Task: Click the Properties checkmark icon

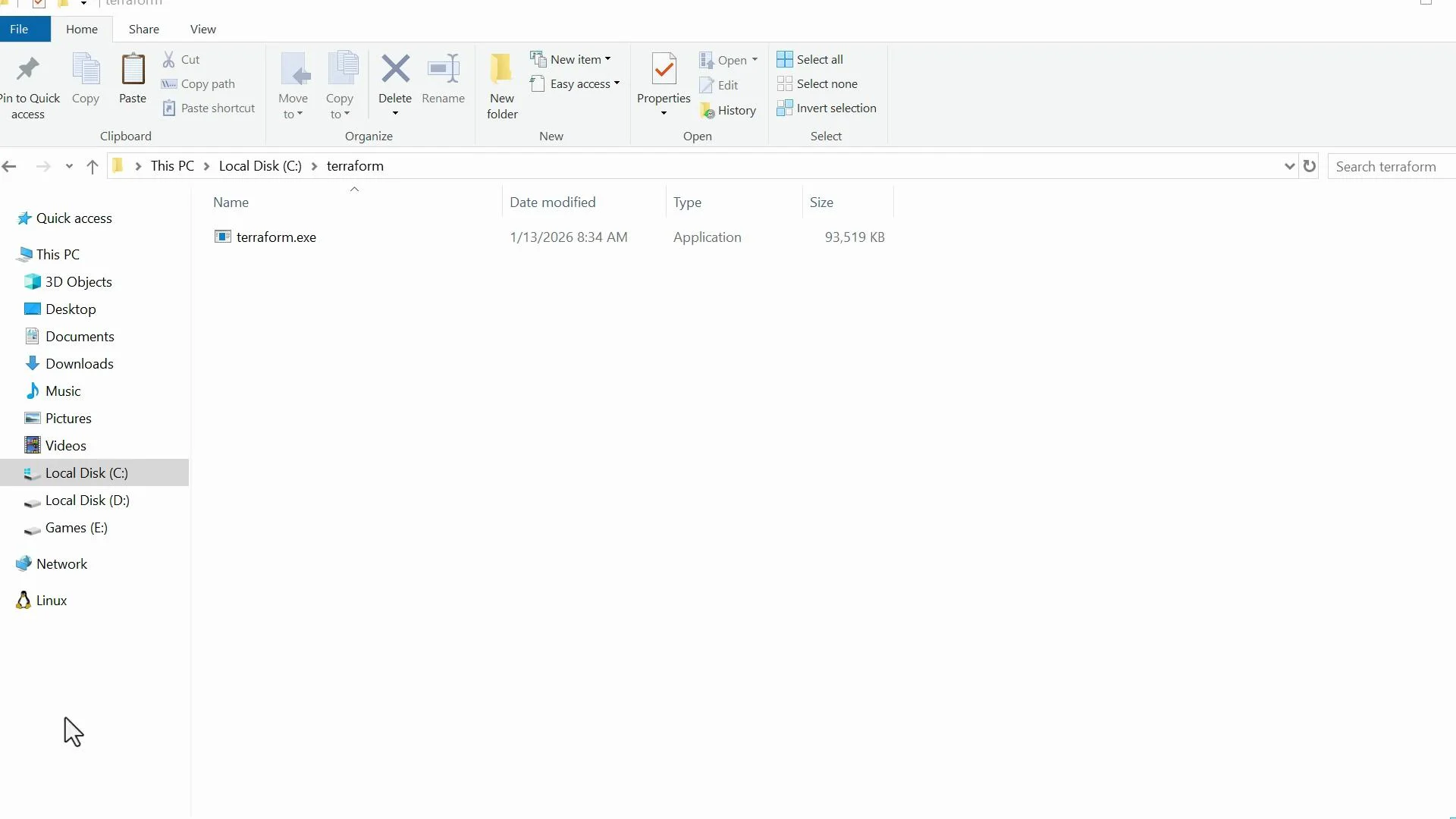Action: click(x=664, y=69)
